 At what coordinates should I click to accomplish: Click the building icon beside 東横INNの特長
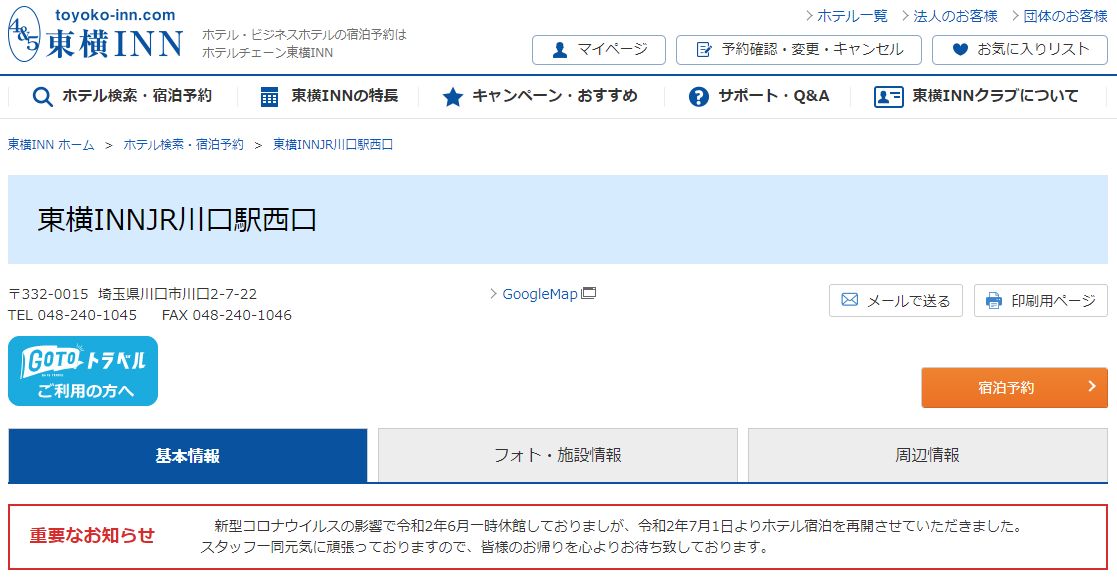pos(269,97)
